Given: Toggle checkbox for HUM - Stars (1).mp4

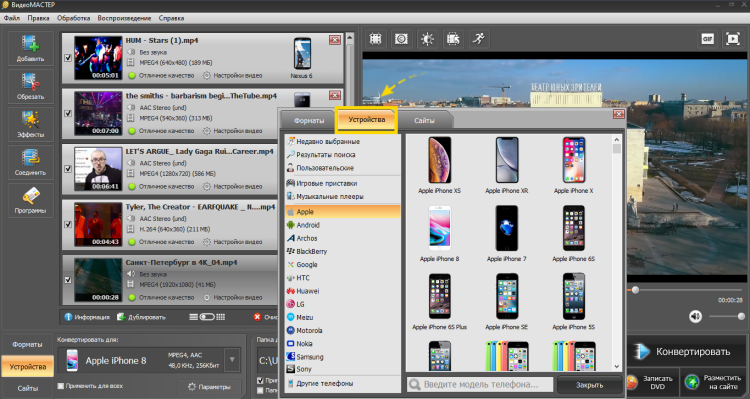Looking at the screenshot, I should [x=68, y=58].
